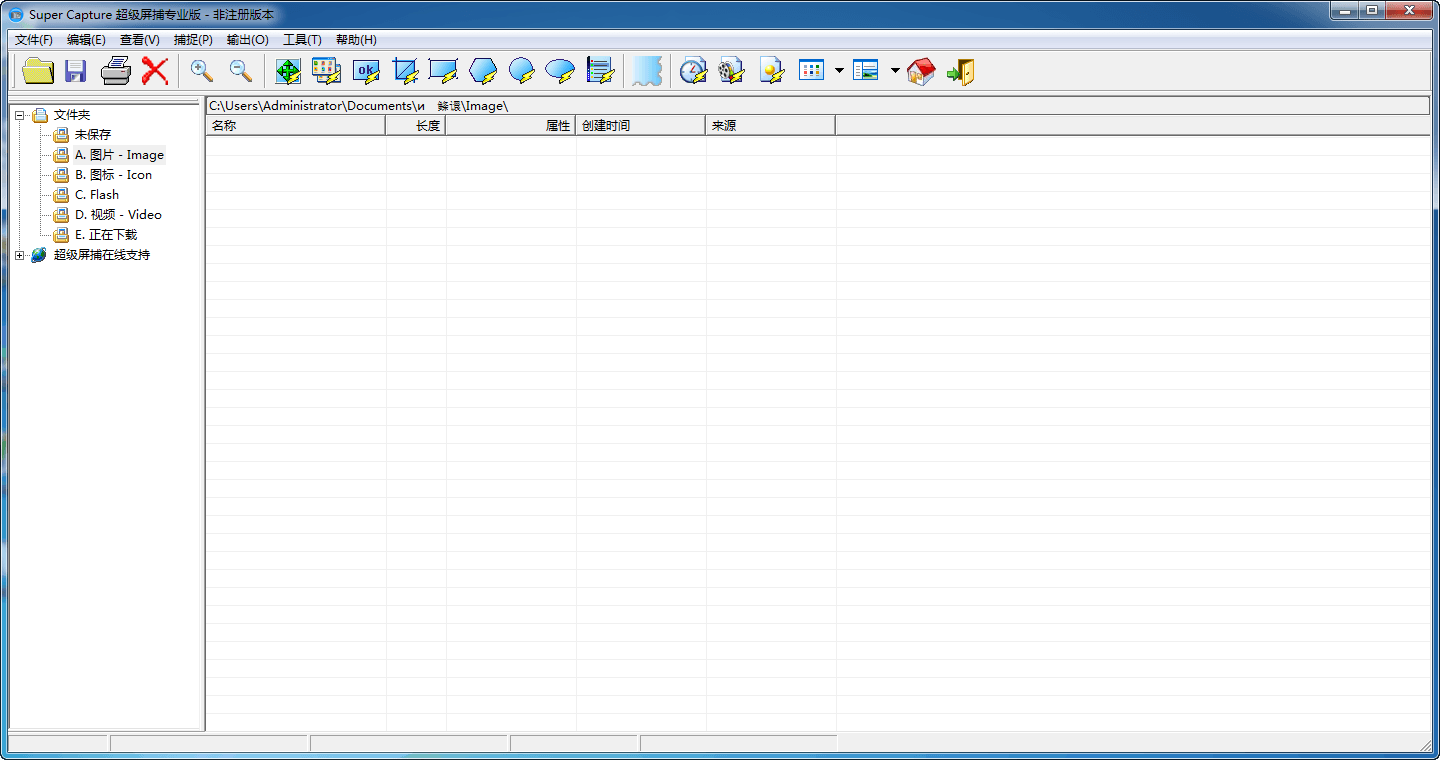
Task: Open the 工具(T) menu
Action: 302,40
